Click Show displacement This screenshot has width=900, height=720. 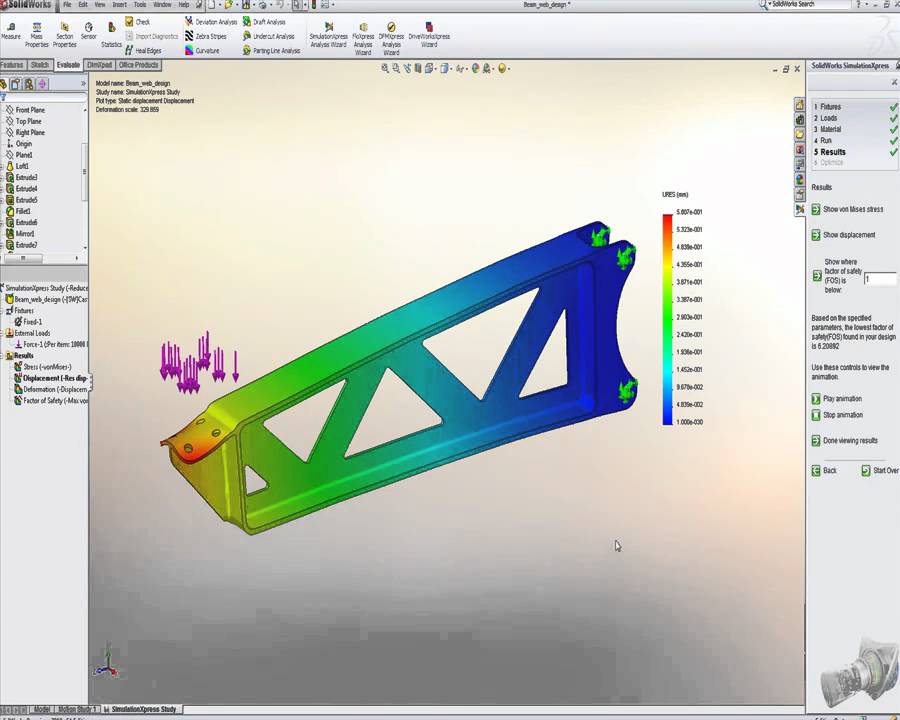[843, 235]
